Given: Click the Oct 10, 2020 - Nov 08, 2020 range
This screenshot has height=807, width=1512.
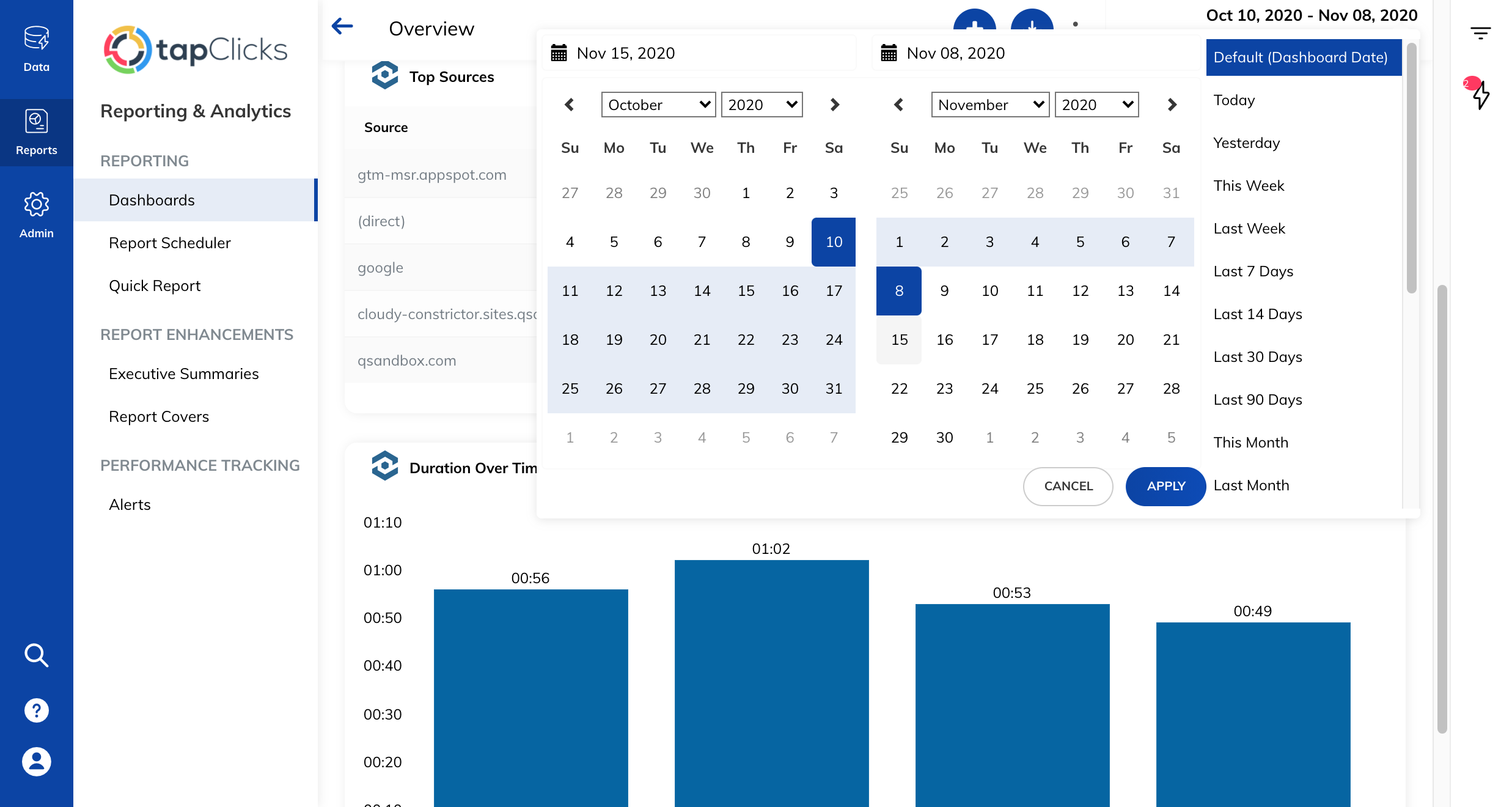Looking at the screenshot, I should (1312, 15).
